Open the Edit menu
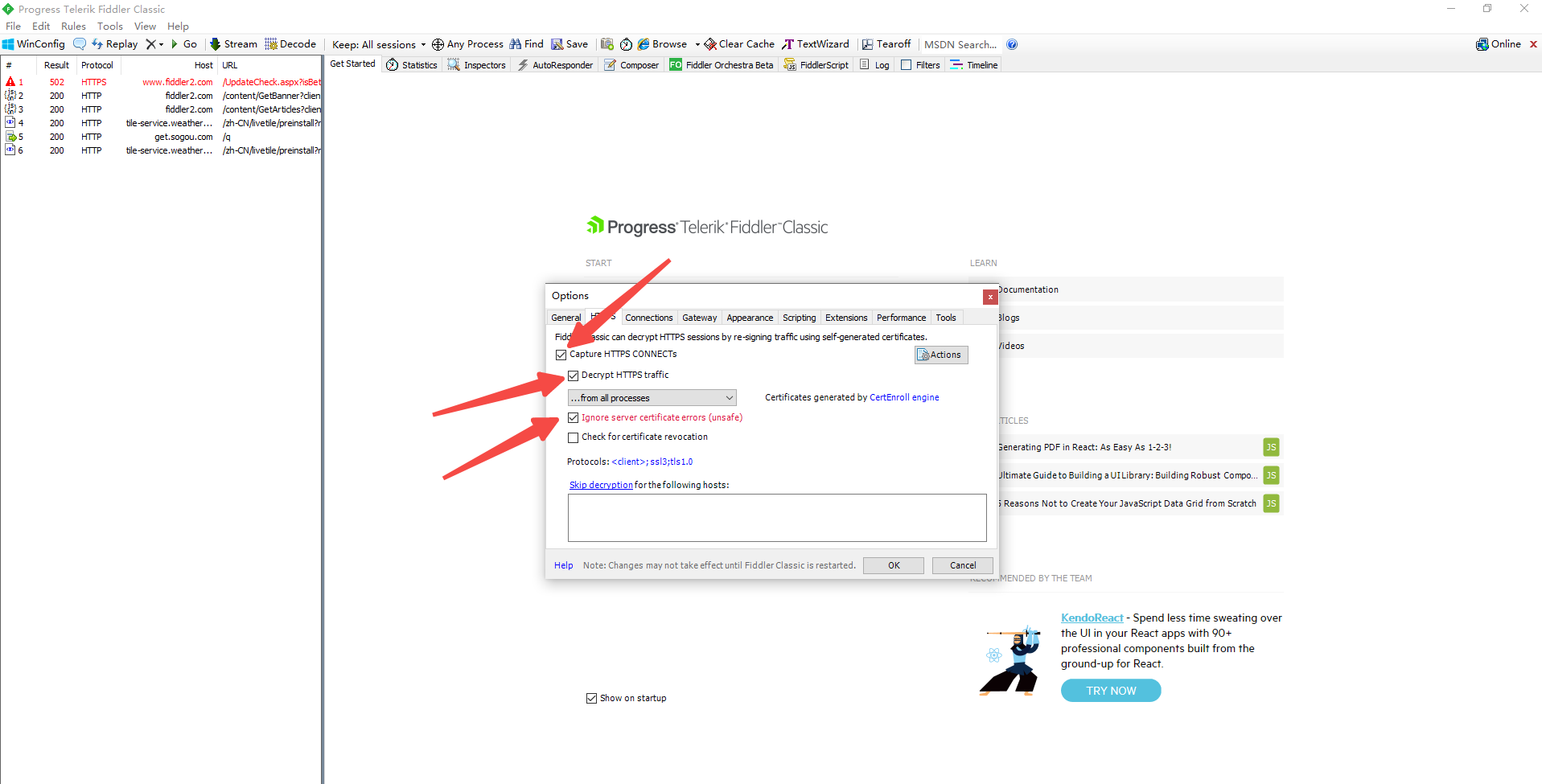The width and height of the screenshot is (1542, 784). [41, 27]
